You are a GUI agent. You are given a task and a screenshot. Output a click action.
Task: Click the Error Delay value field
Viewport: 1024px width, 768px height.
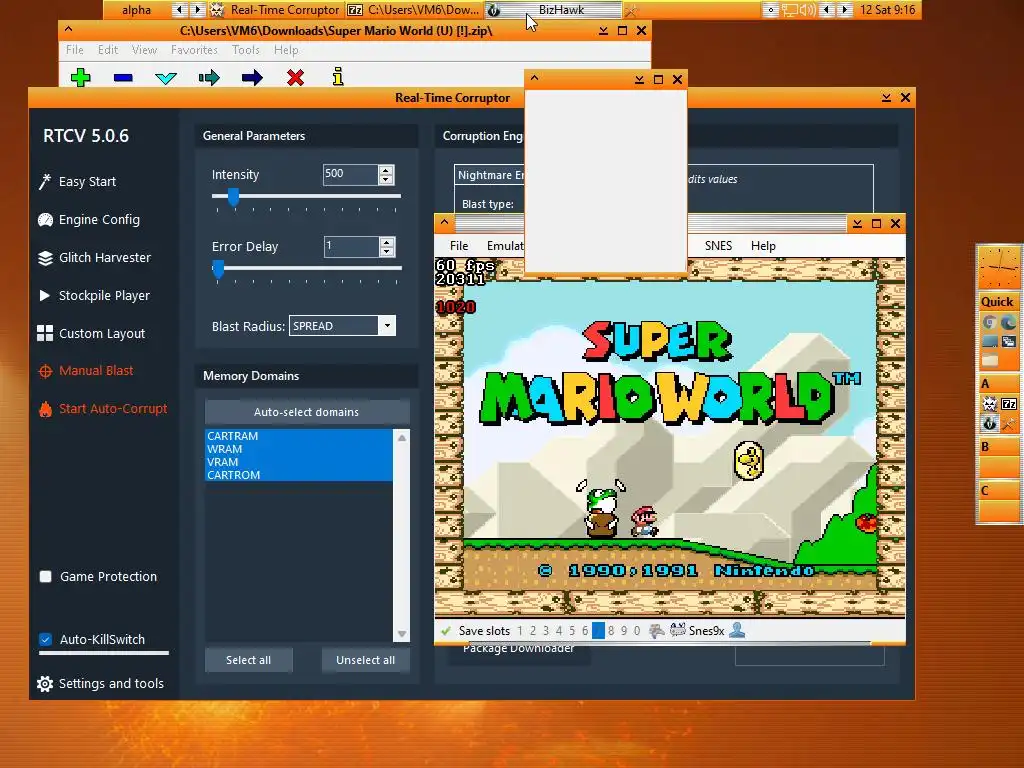pos(351,247)
